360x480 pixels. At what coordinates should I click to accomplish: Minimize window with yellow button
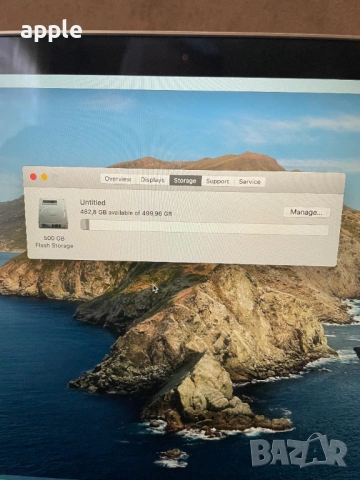[x=44, y=177]
